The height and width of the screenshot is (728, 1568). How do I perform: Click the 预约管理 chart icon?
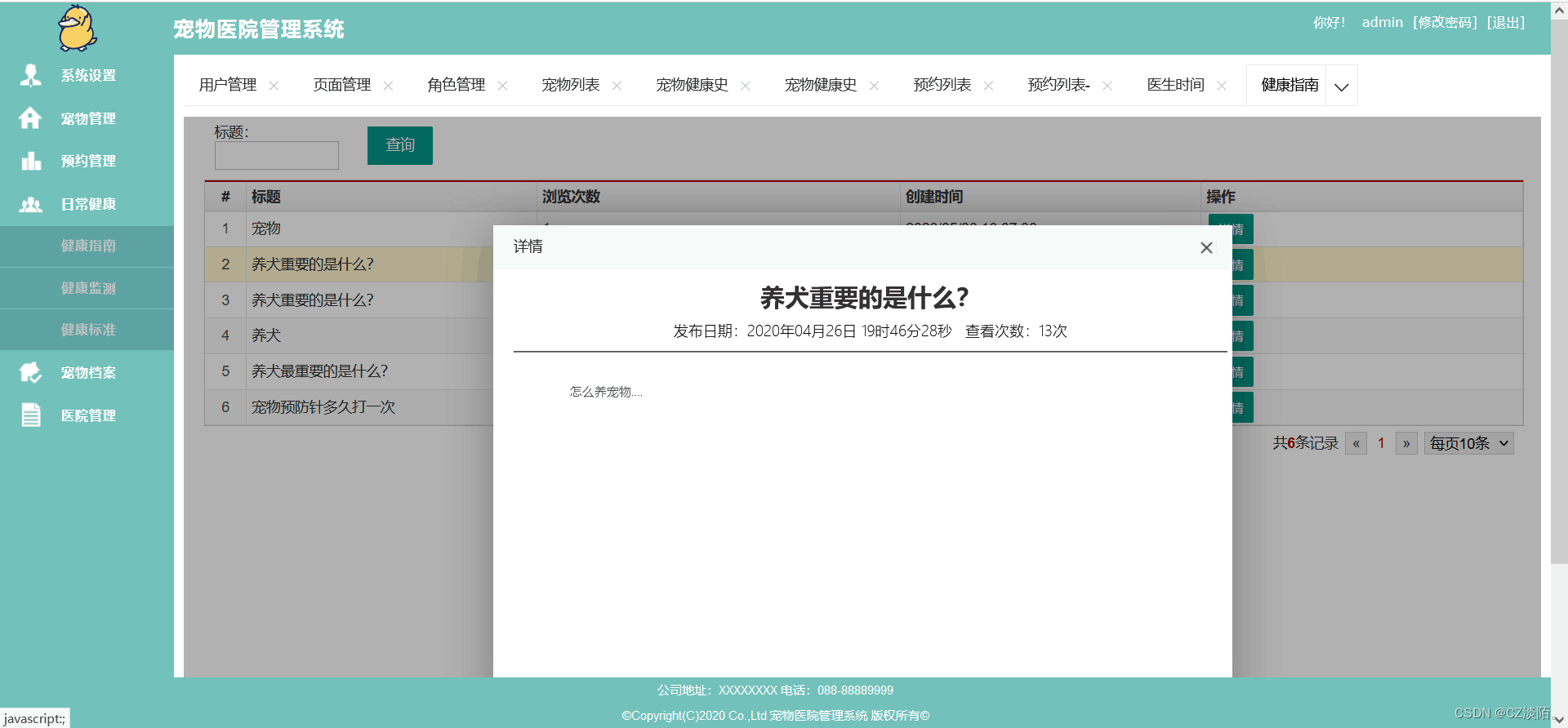[31, 161]
